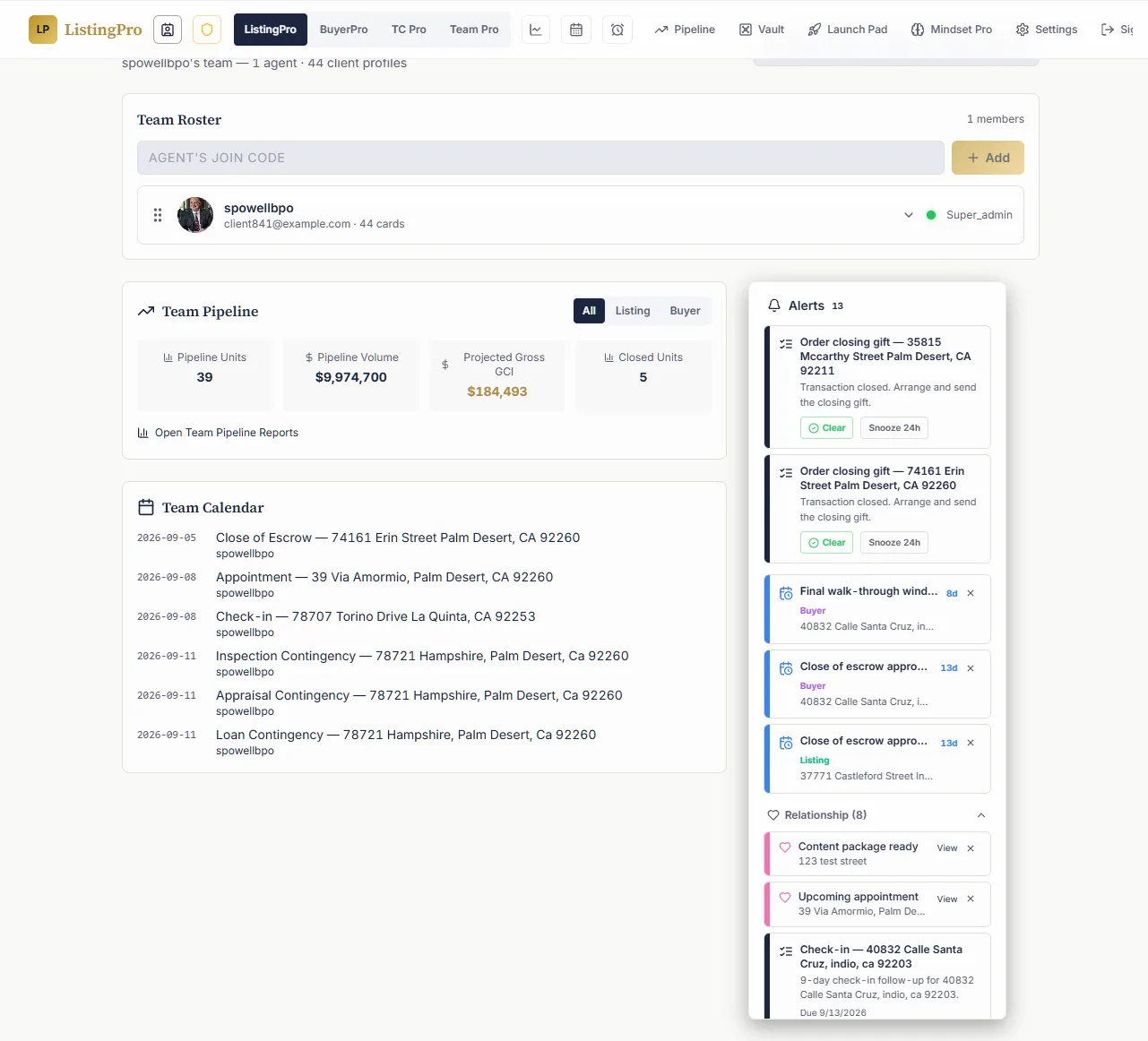Collapse the Relationship (8) section
The image size is (1148, 1041).
(981, 815)
